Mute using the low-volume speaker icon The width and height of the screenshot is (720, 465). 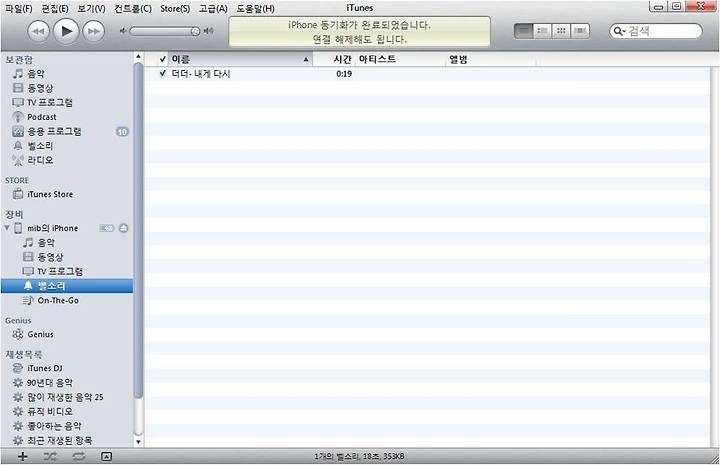[123, 31]
